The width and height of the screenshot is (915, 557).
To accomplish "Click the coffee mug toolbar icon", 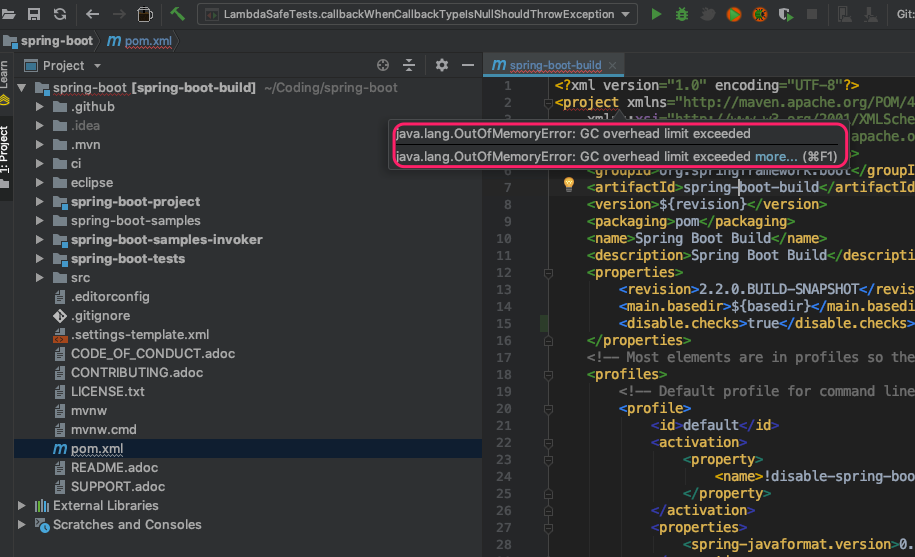I will [x=145, y=14].
